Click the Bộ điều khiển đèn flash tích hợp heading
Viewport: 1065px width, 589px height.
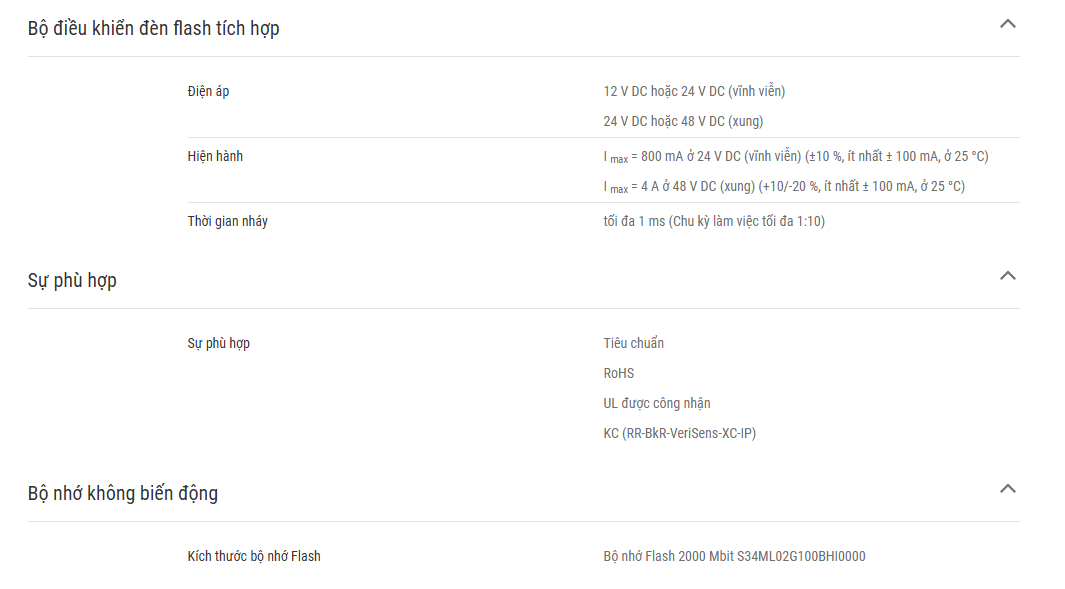[x=154, y=29]
